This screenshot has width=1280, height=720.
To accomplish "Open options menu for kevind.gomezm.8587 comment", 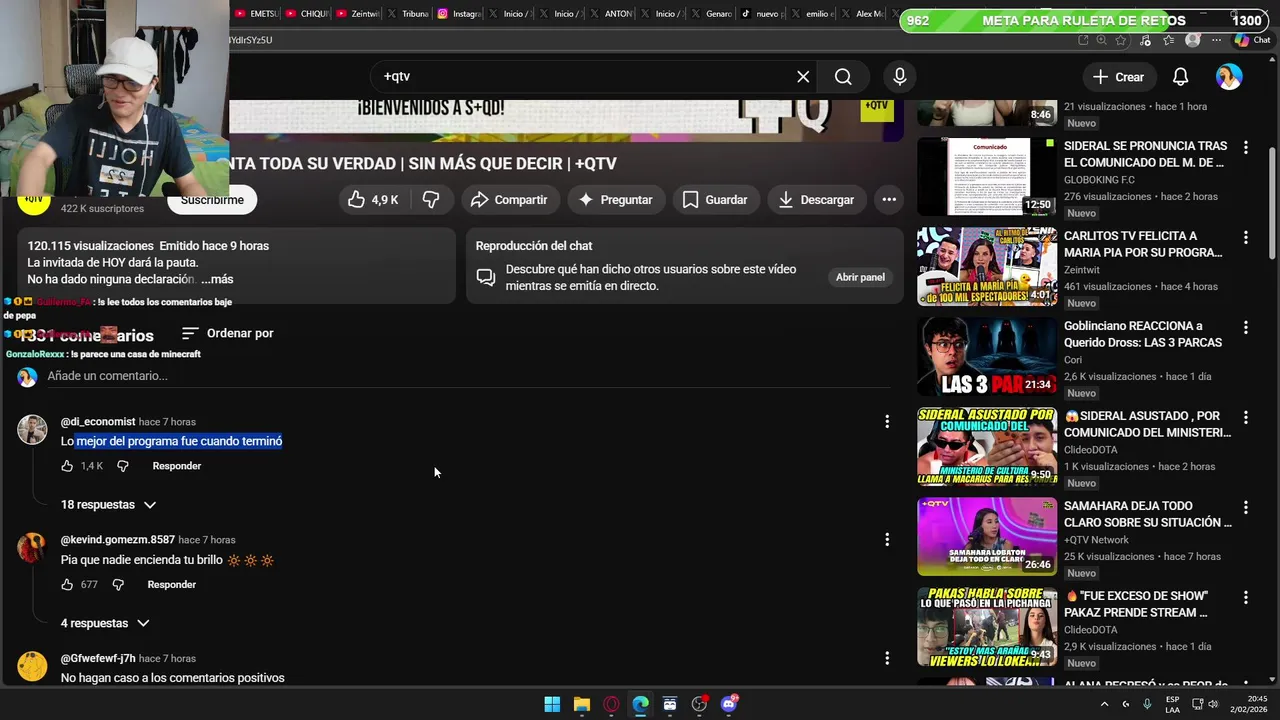I will coord(886,540).
